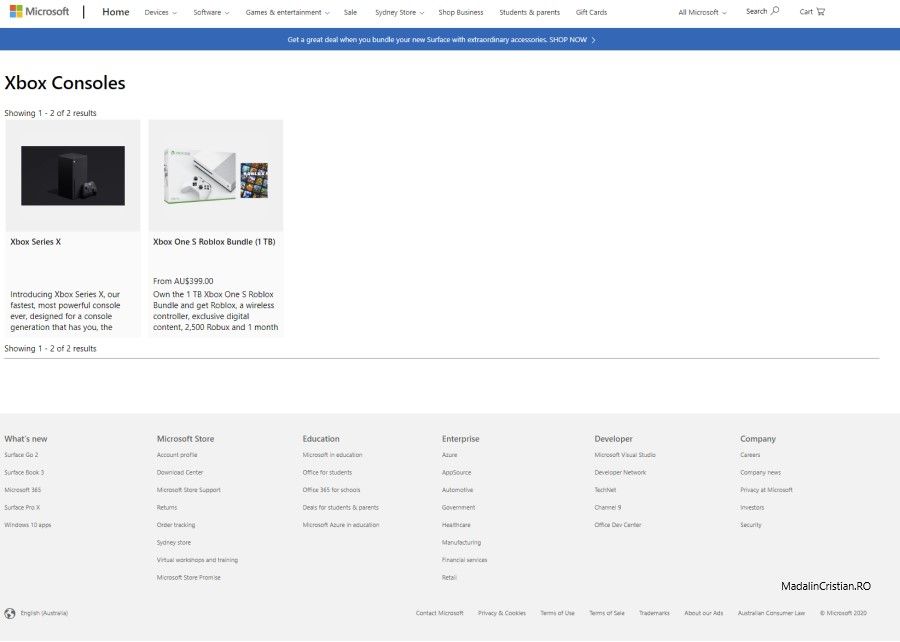The height and width of the screenshot is (642, 900).
Task: Open the Retail footer link
Action: (x=449, y=578)
